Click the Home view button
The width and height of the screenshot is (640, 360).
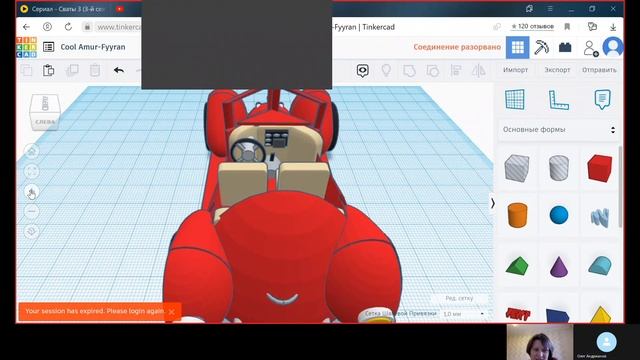(32, 151)
